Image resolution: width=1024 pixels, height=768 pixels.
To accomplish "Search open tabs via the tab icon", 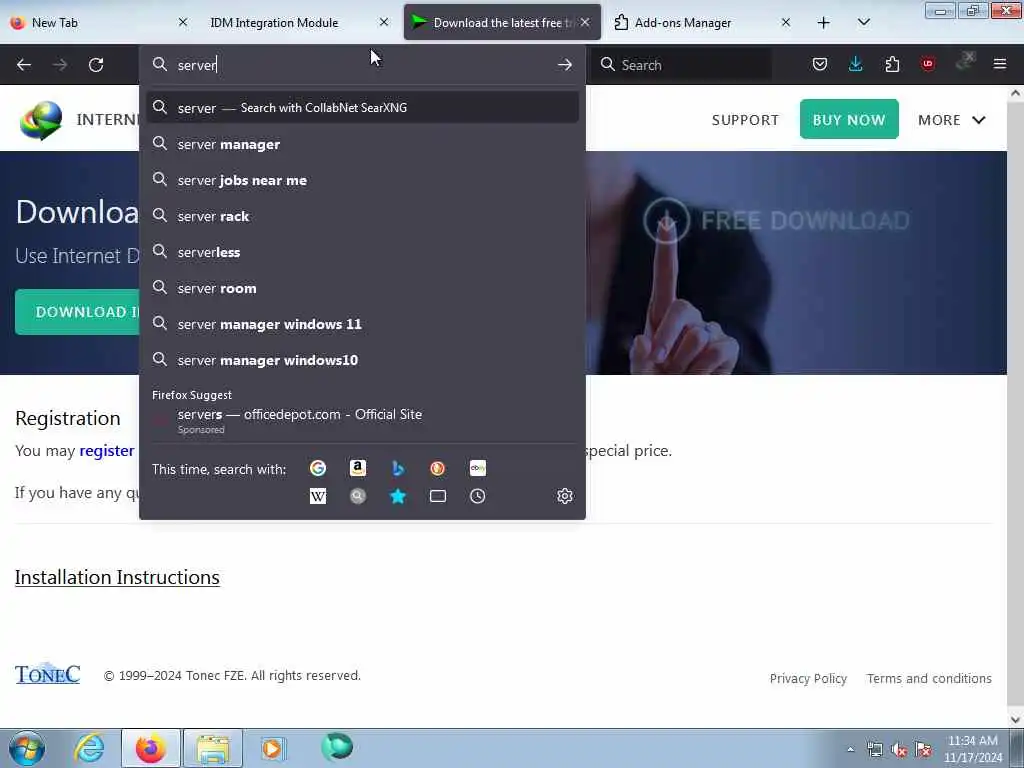I will (438, 496).
